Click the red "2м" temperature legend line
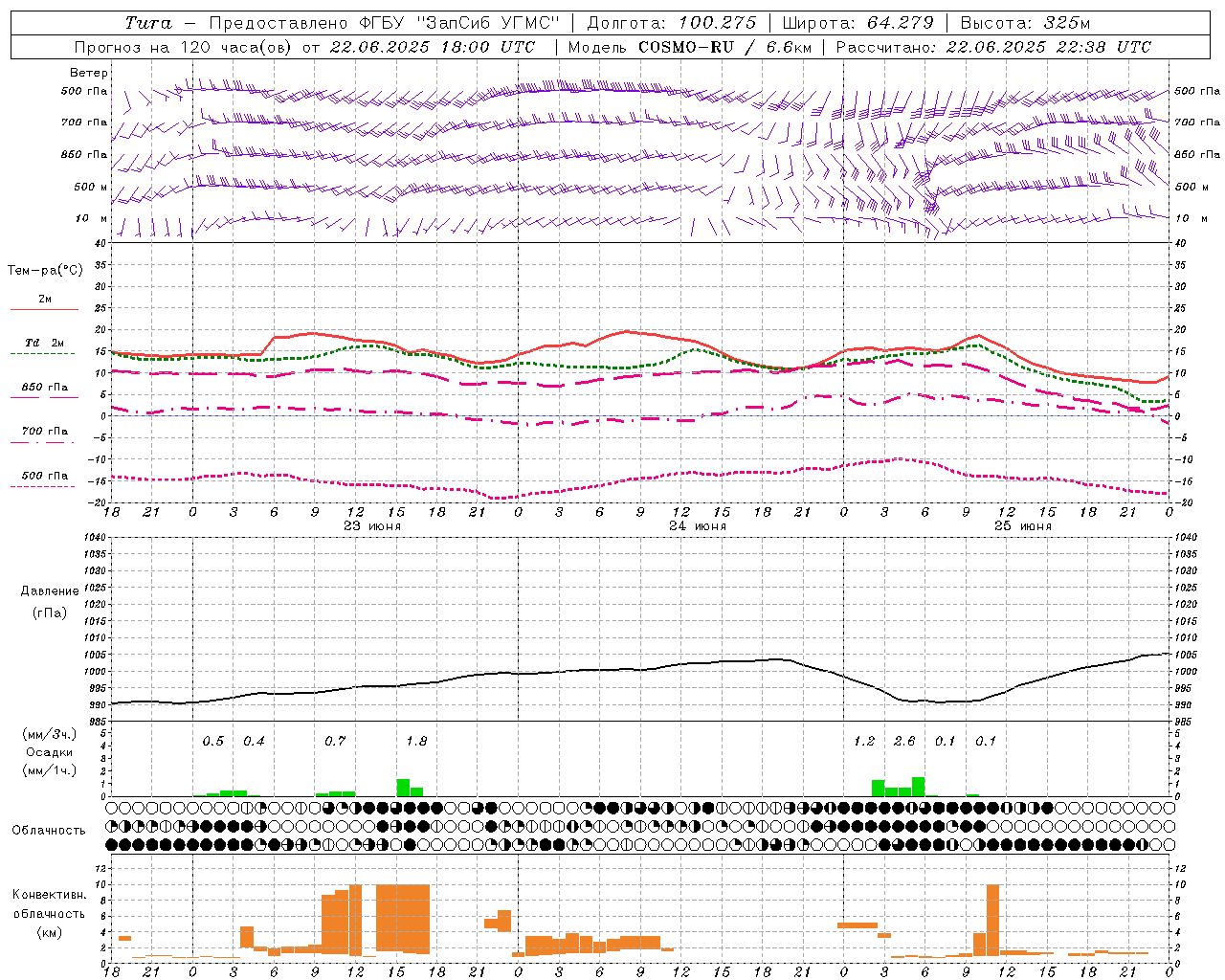The height and width of the screenshot is (980, 1225). 44,309
